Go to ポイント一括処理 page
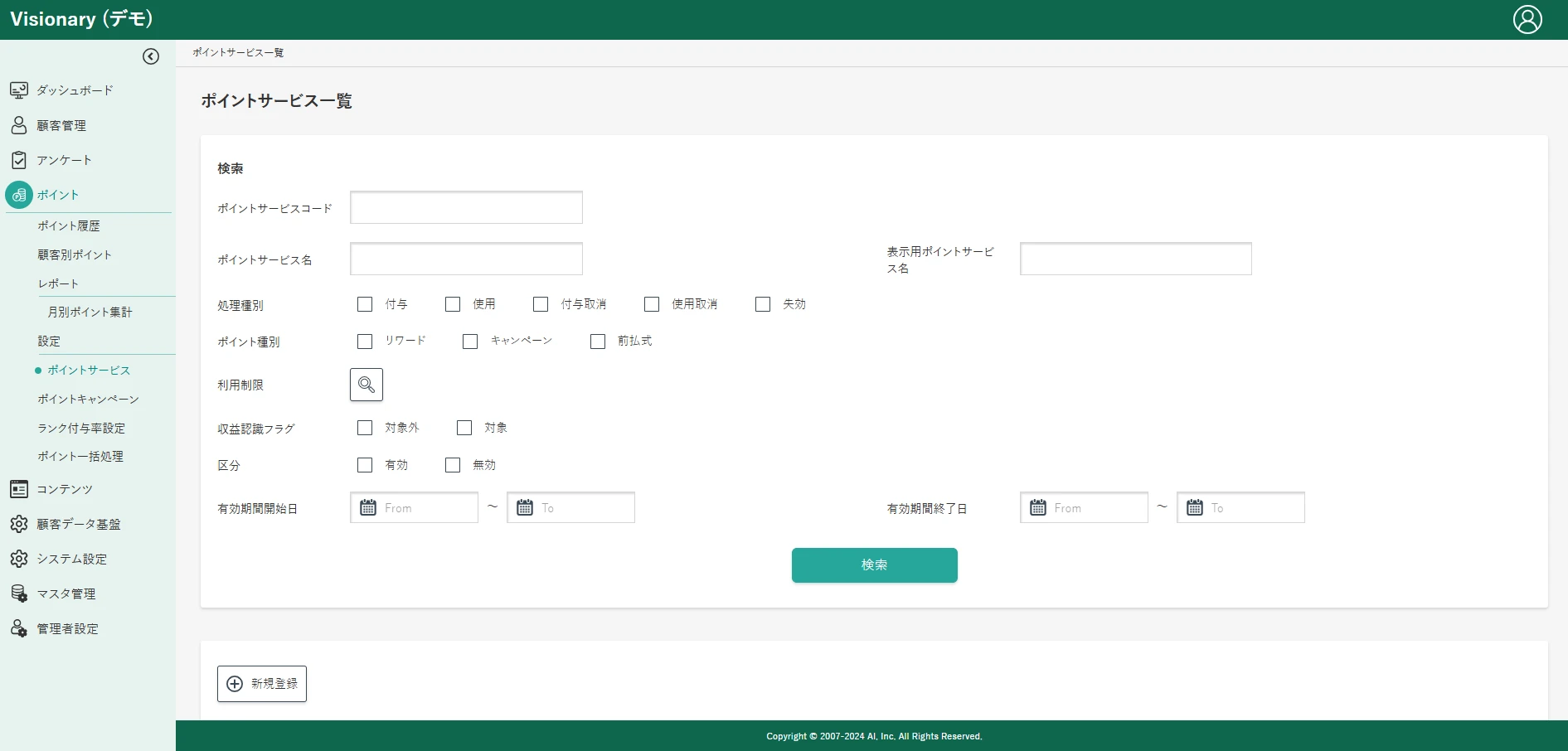The height and width of the screenshot is (751, 1568). [x=80, y=456]
